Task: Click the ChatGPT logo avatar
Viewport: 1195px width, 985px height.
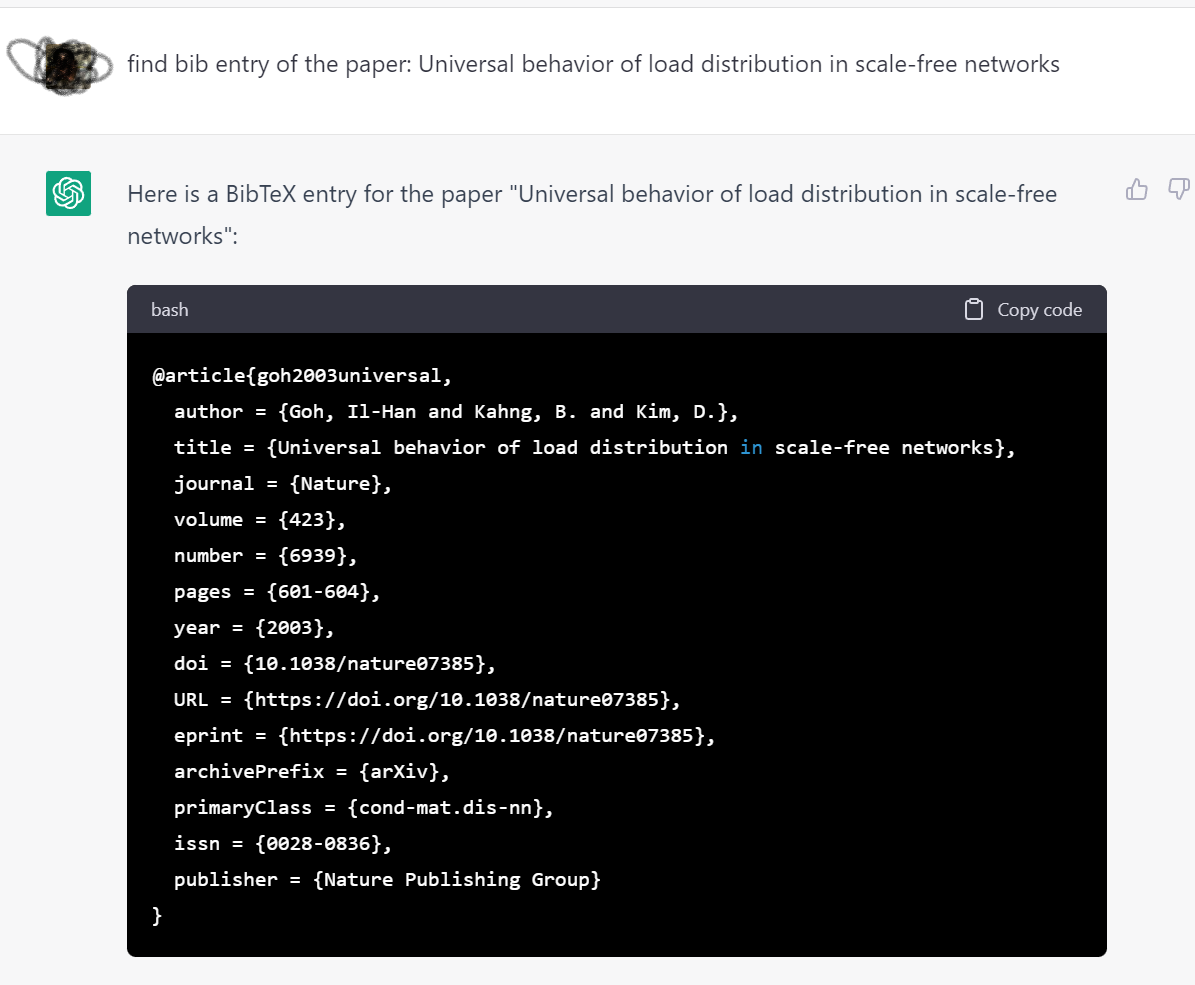Action: (69, 193)
